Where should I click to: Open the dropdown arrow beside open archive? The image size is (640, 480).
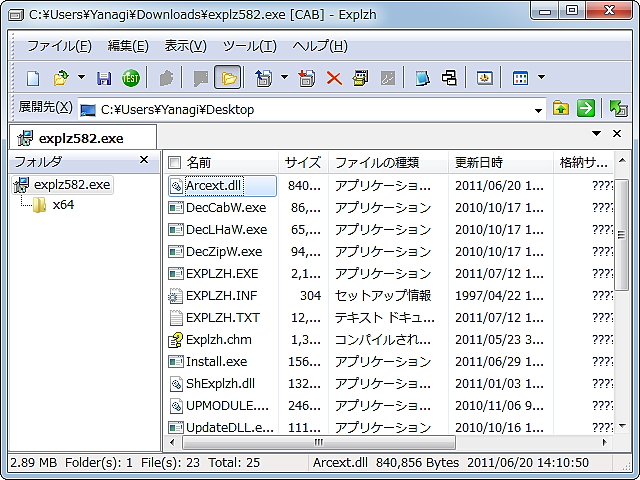(x=81, y=77)
